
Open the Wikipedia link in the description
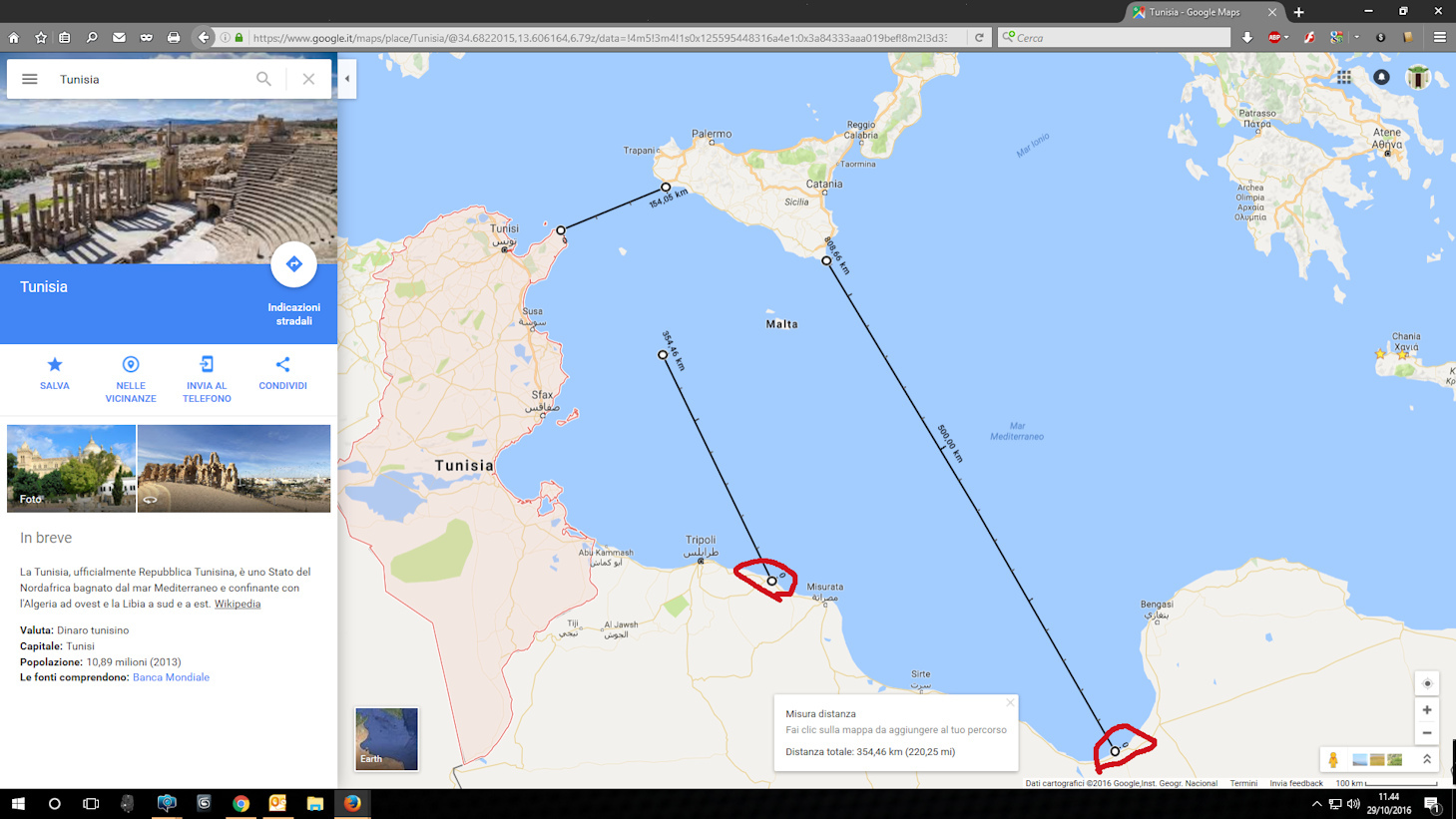[238, 604]
